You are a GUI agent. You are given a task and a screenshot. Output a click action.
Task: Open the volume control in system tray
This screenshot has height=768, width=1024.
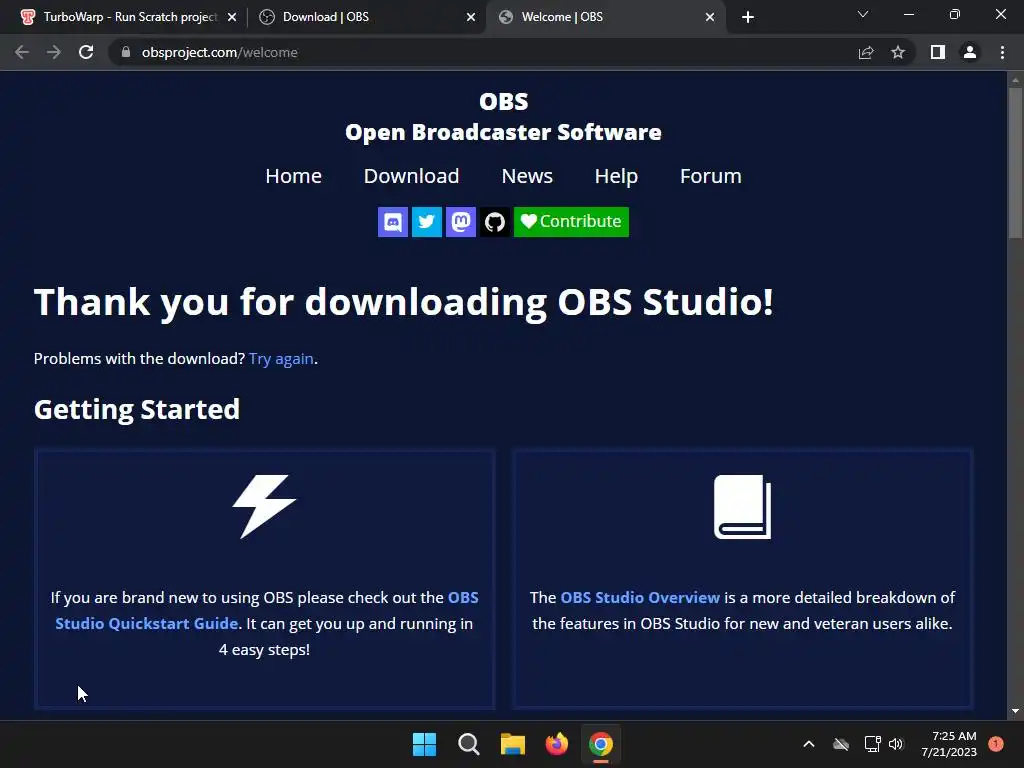[896, 744]
